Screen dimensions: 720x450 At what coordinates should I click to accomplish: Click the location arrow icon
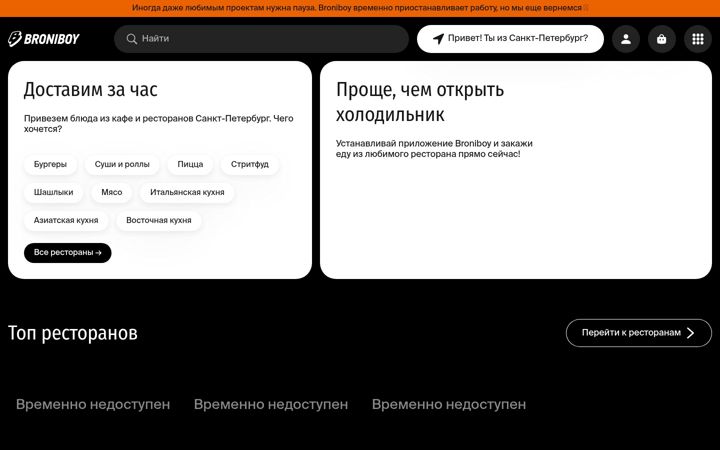[x=438, y=39]
